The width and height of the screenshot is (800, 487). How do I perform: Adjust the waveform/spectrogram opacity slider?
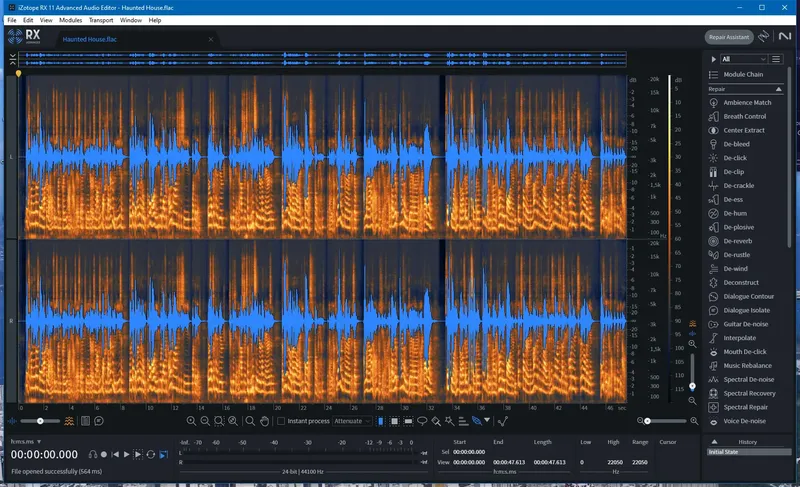pyautogui.click(x=40, y=421)
